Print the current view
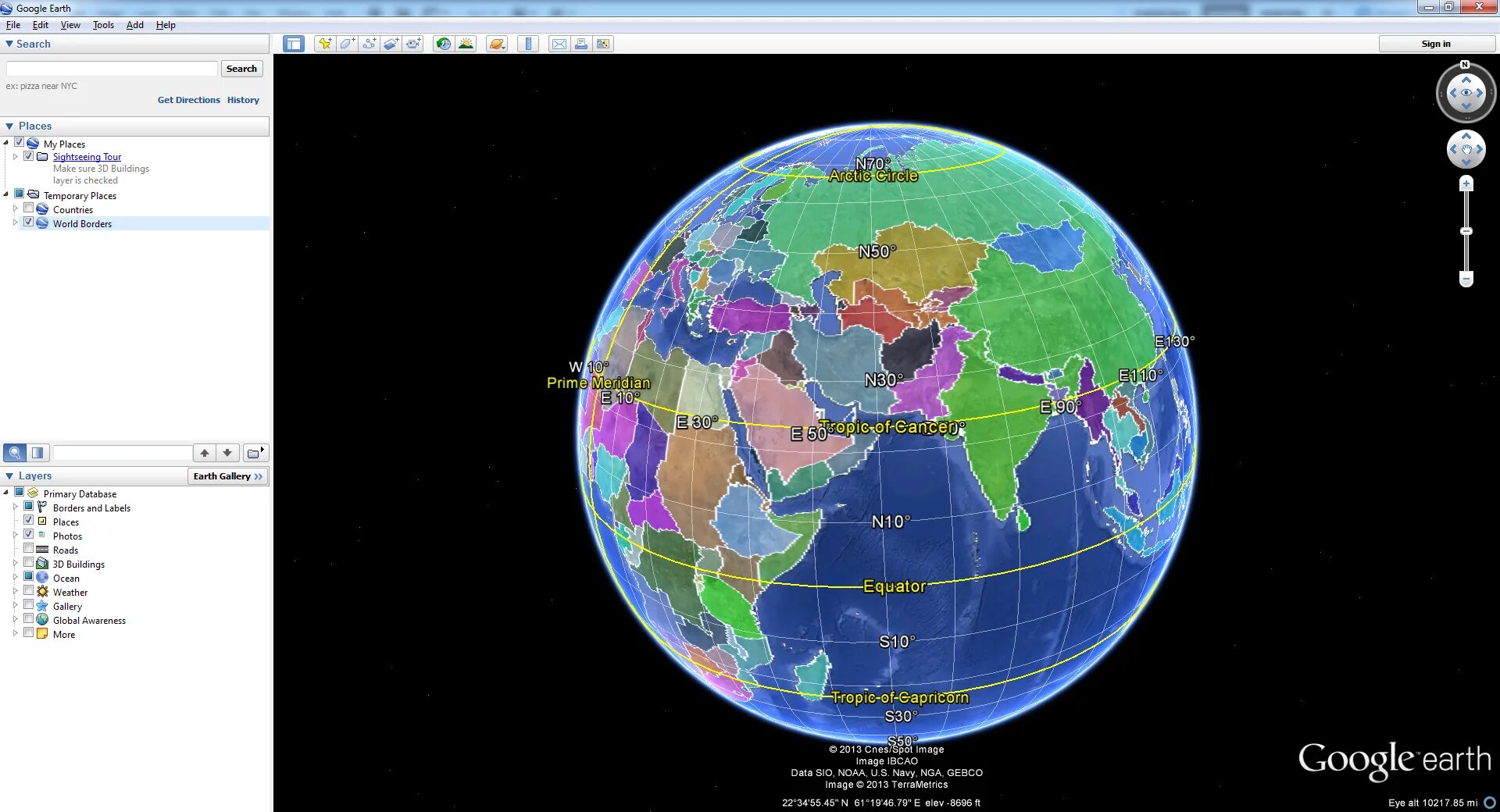Screen dimensions: 1500x812 (x=581, y=44)
